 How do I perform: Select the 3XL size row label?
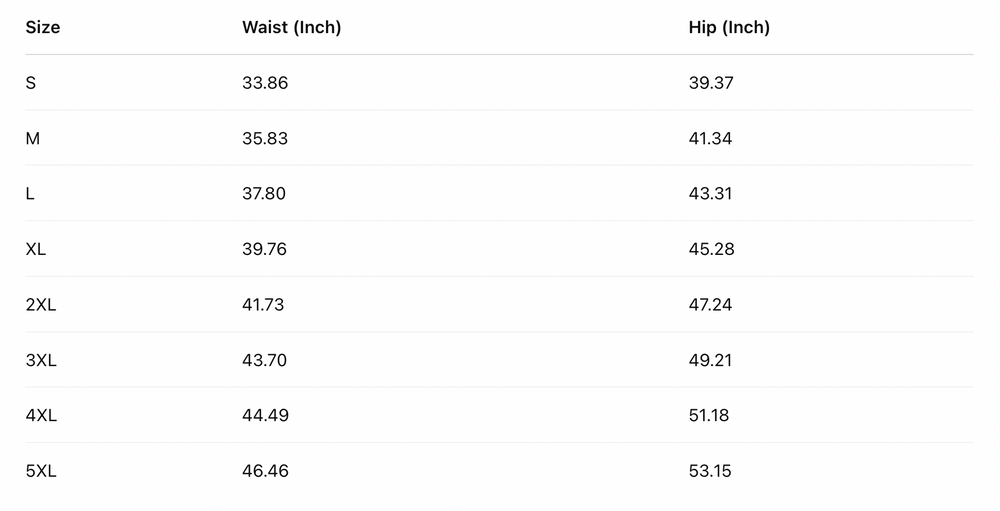(x=41, y=360)
